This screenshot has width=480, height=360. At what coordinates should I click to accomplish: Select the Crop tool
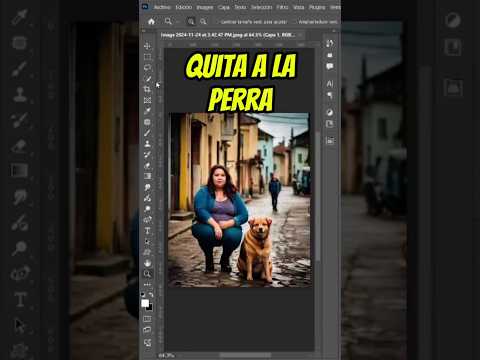(147, 89)
